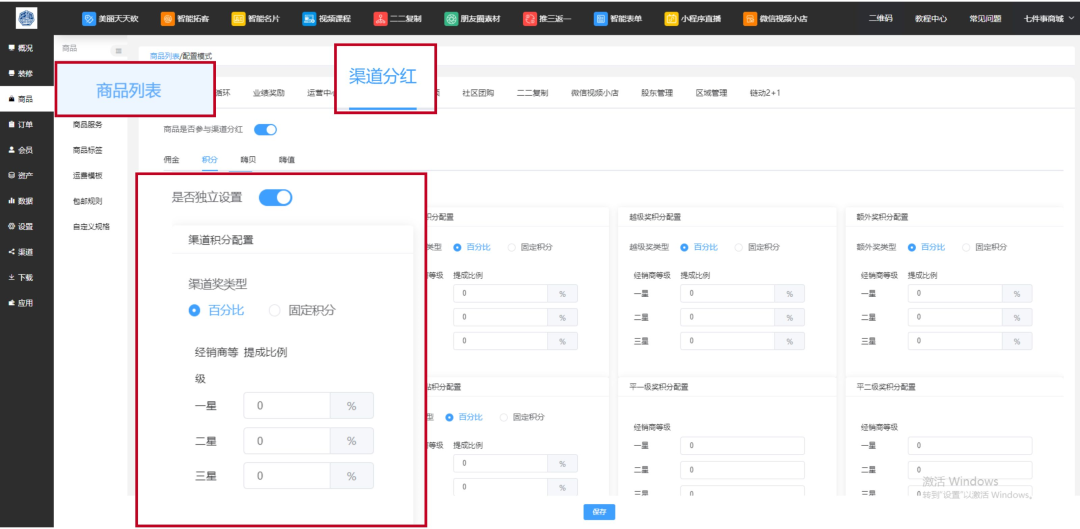Open 商品标签 in the submenu
This screenshot has height=529, width=1080.
87,150
